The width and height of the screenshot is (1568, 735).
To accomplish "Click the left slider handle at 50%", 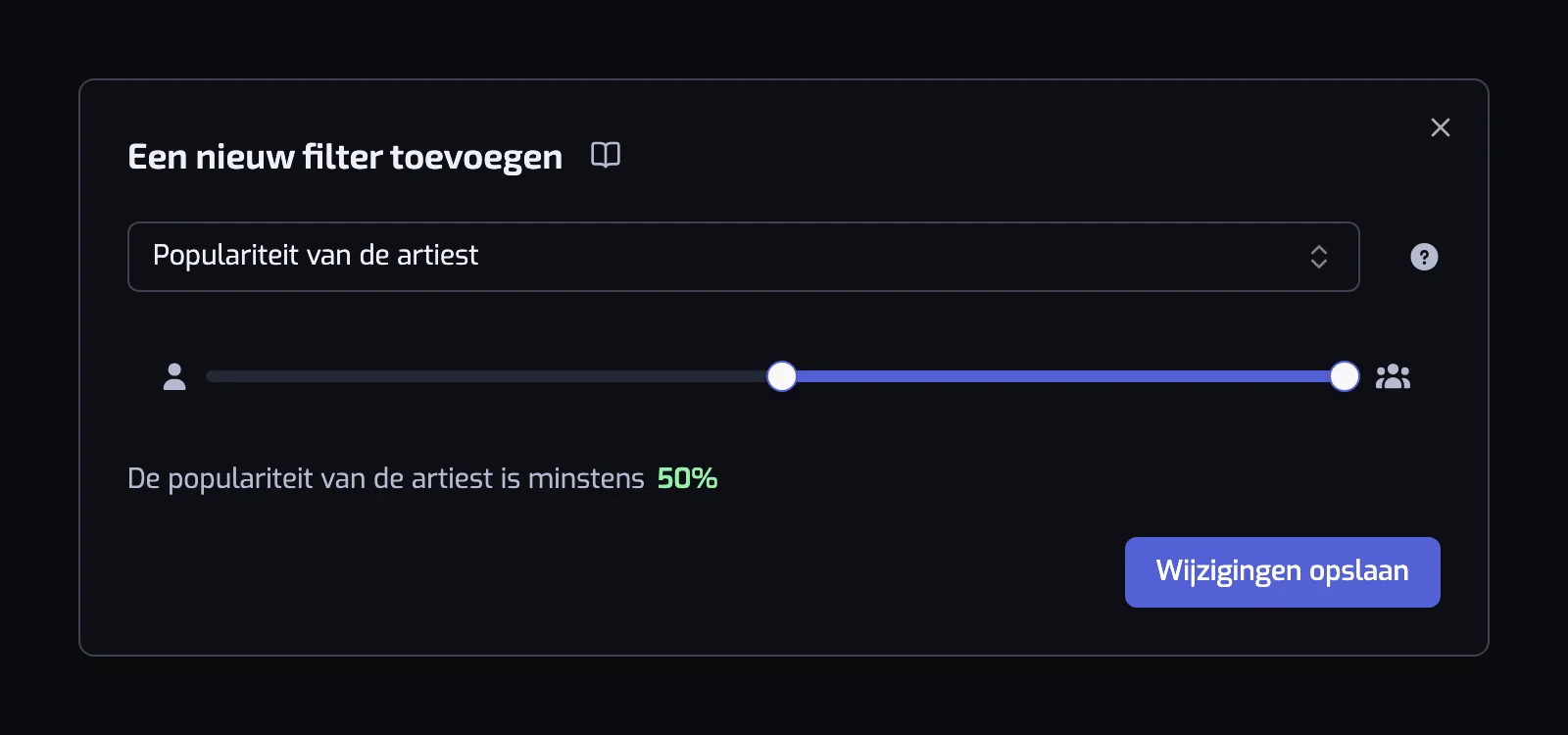I will tap(781, 376).
